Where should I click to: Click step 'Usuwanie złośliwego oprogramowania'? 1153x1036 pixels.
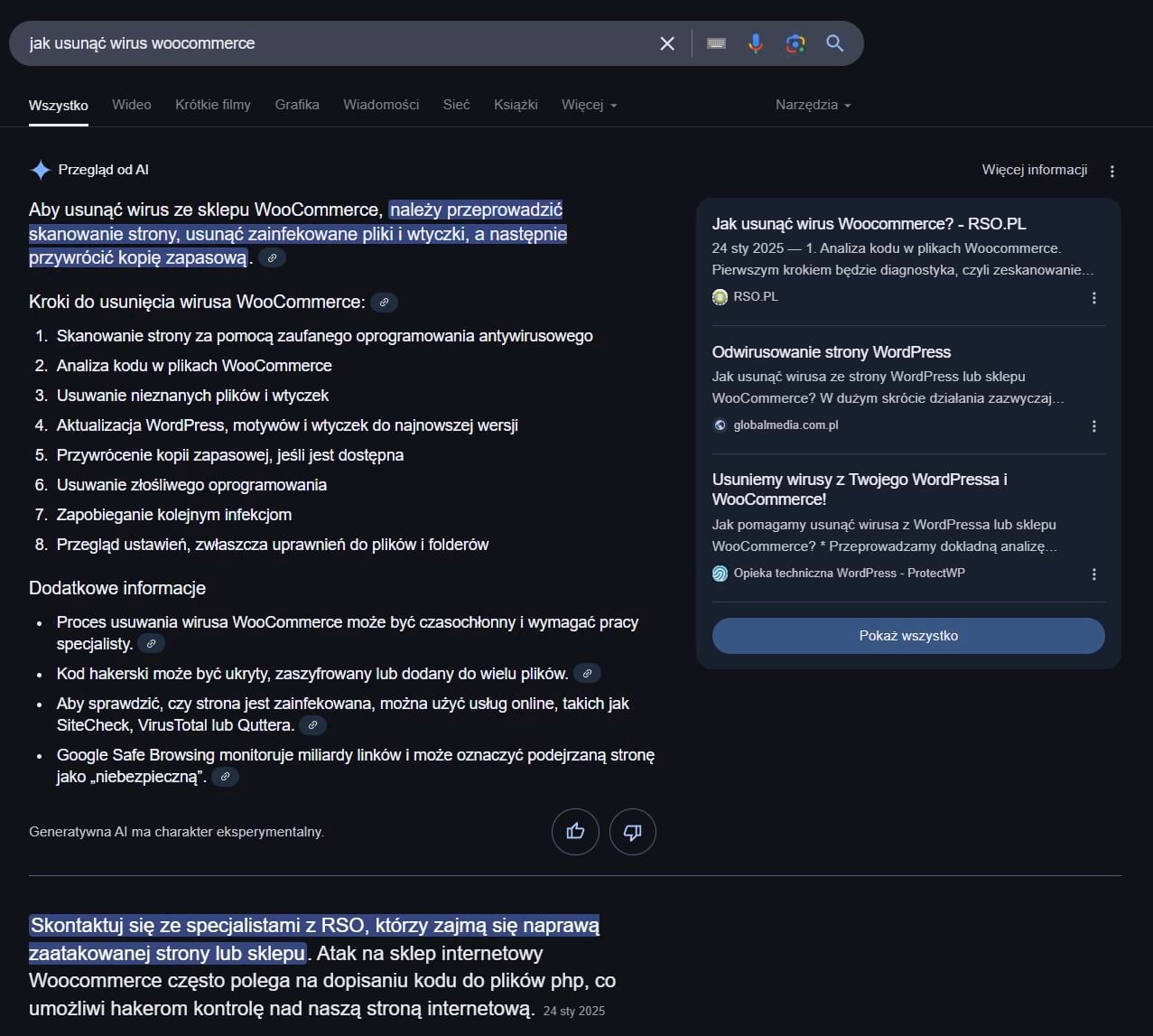pyautogui.click(x=191, y=485)
